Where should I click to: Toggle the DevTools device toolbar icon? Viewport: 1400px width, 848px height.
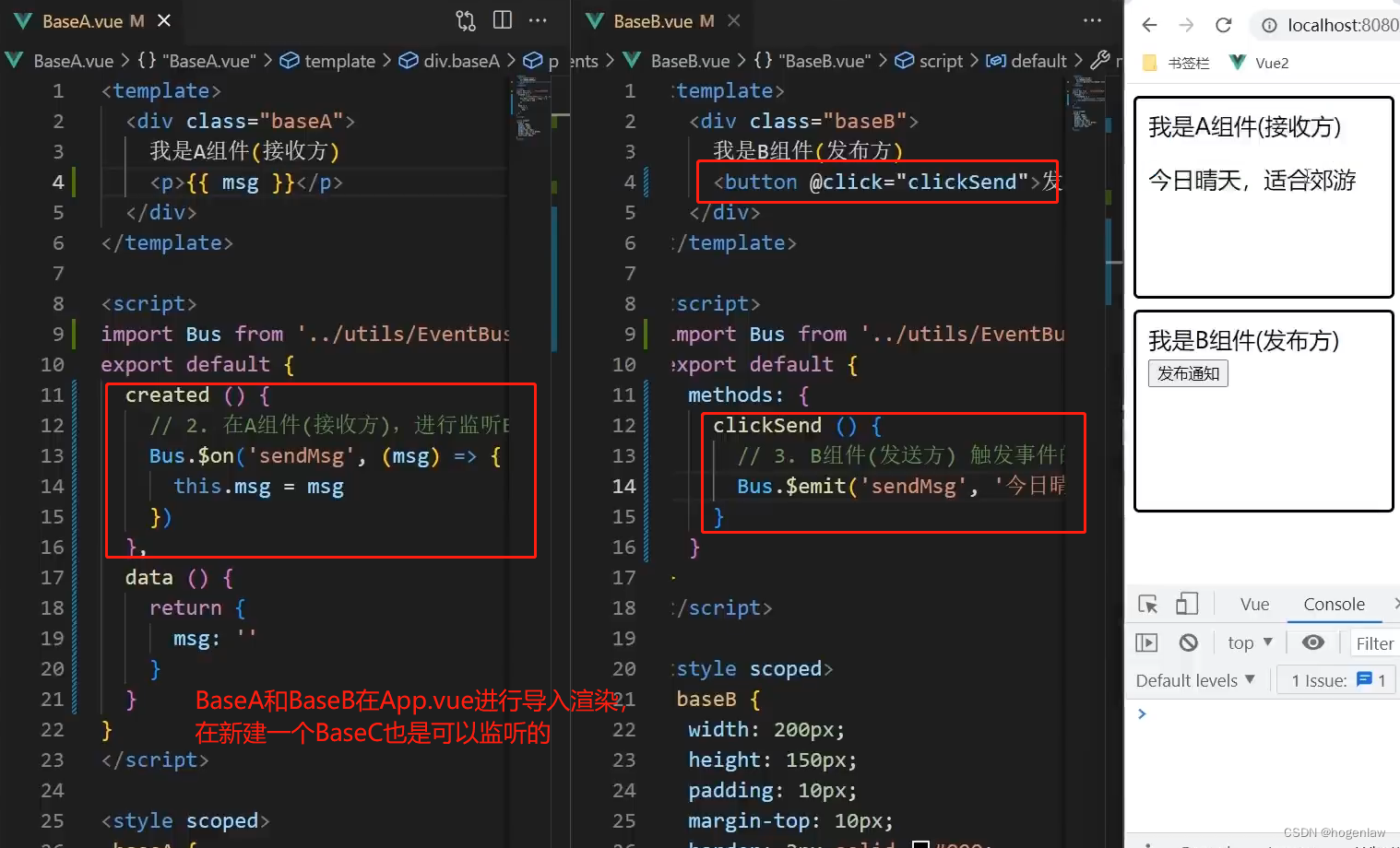(x=1187, y=604)
